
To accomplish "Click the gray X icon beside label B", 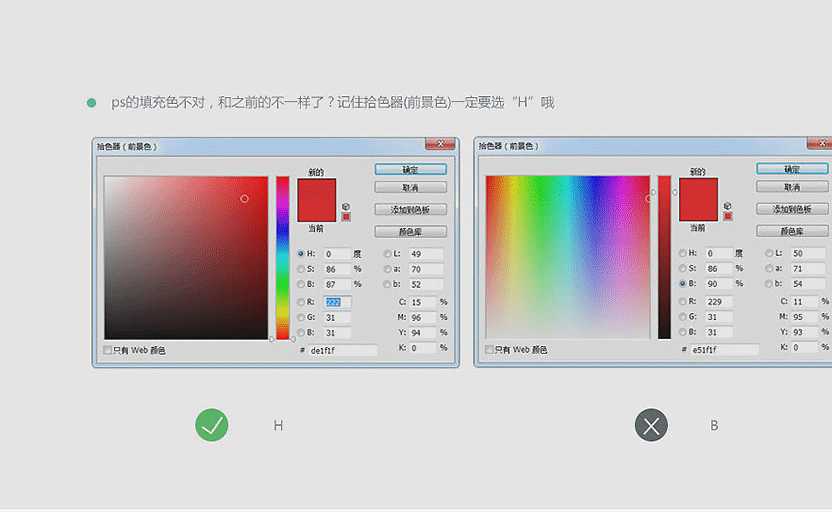I will (x=651, y=426).
